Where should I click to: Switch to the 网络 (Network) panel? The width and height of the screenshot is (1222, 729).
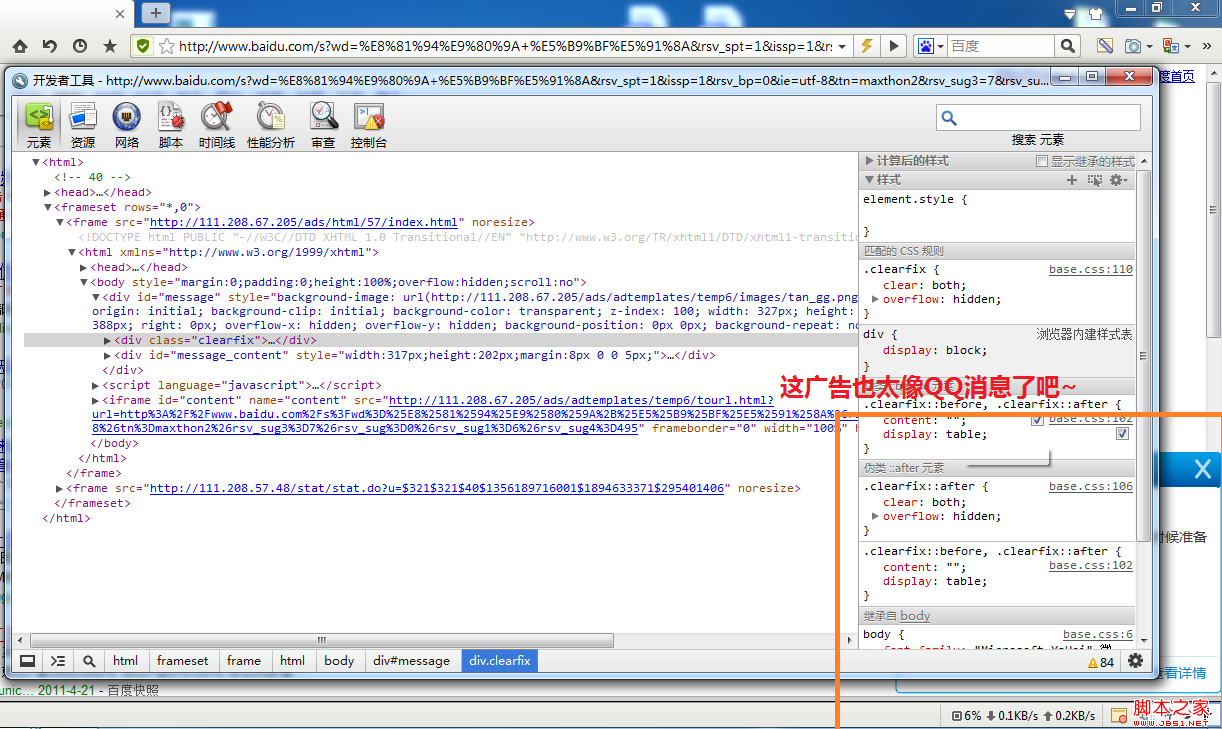point(127,124)
